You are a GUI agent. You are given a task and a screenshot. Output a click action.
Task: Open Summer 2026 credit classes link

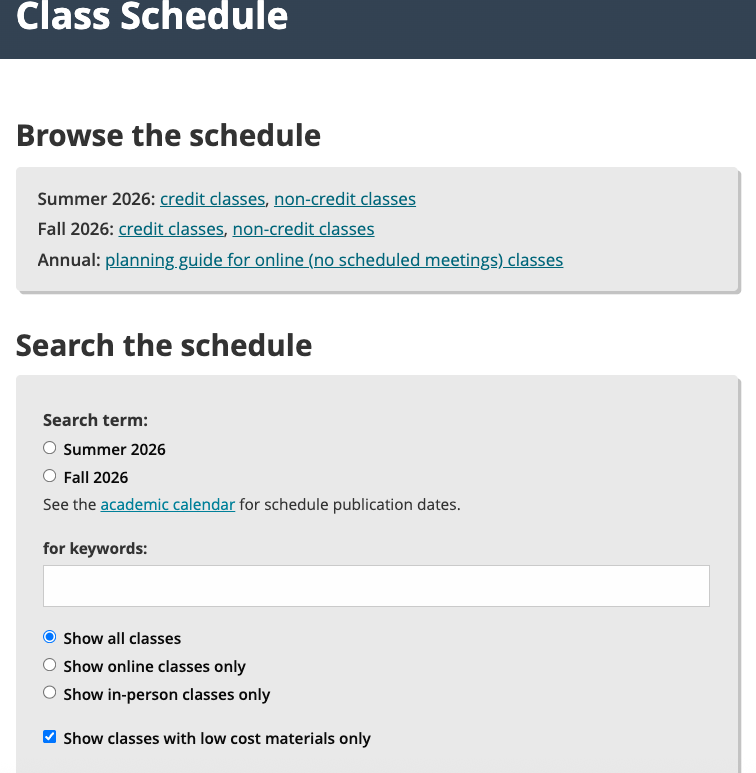(212, 199)
